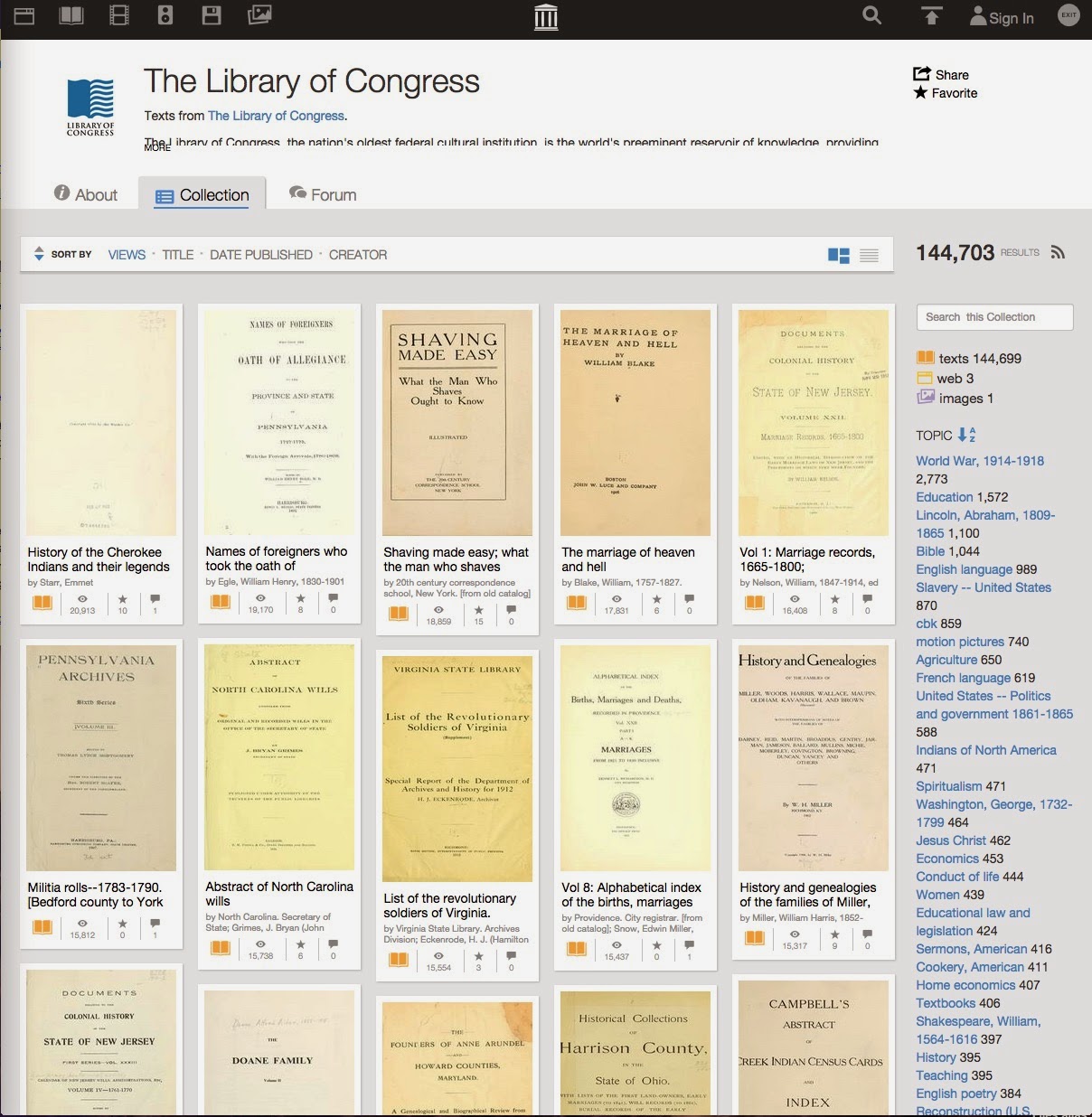The width and height of the screenshot is (1092, 1117).
Task: Click the Search this Collection field
Action: 993,317
